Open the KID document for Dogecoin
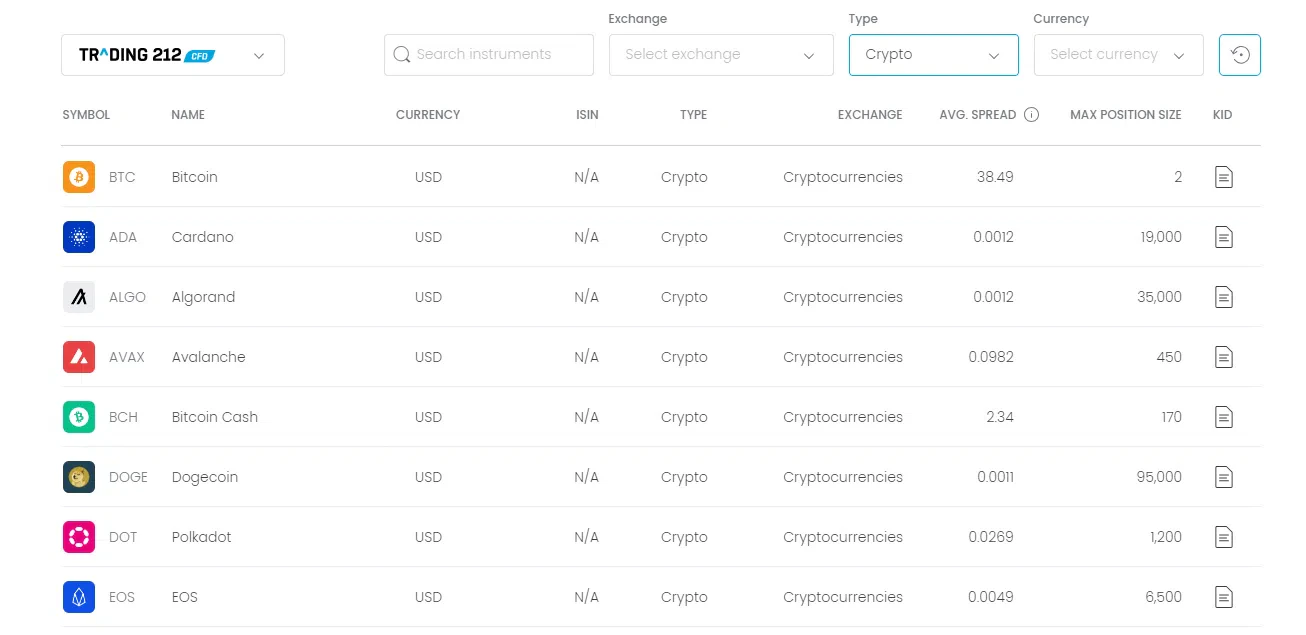Image resolution: width=1306 pixels, height=635 pixels. 1223,477
